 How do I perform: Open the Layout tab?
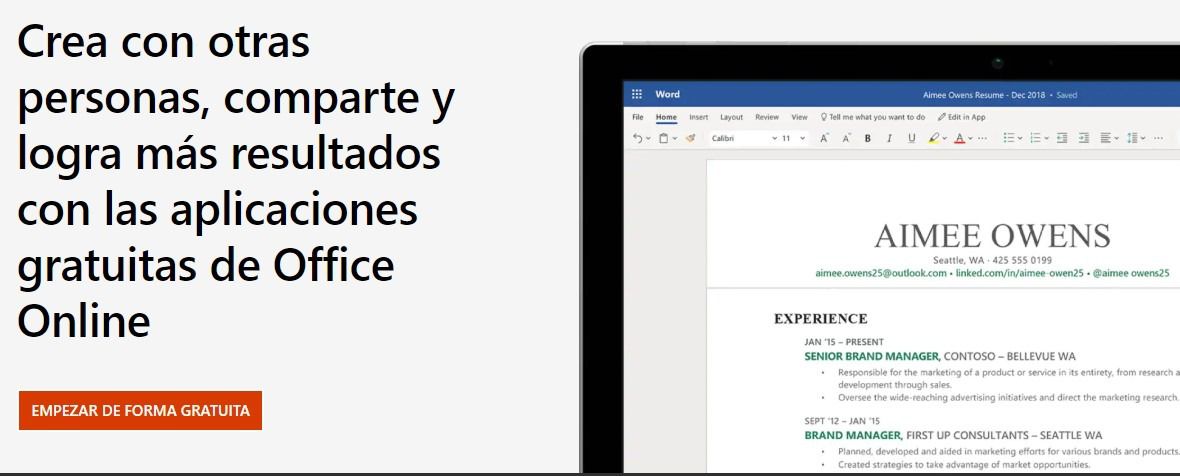tap(731, 117)
